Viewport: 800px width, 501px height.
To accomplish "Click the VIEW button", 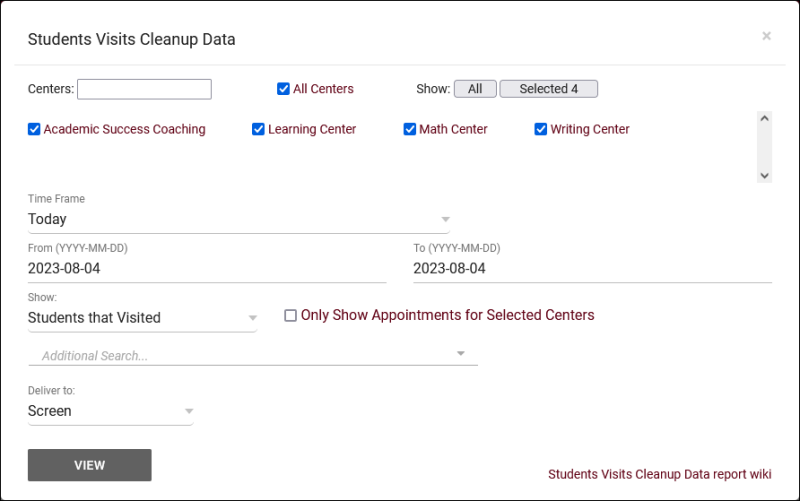I will pos(90,465).
